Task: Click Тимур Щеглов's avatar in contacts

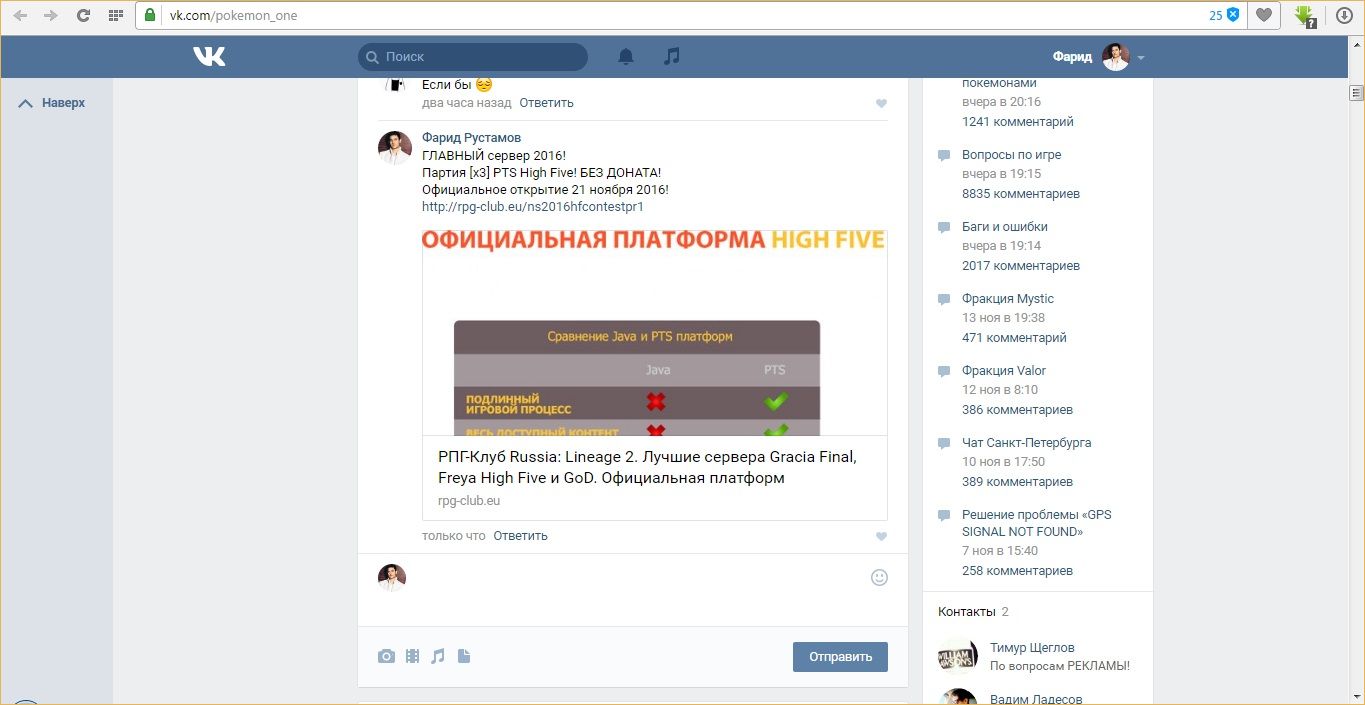Action: click(x=958, y=656)
